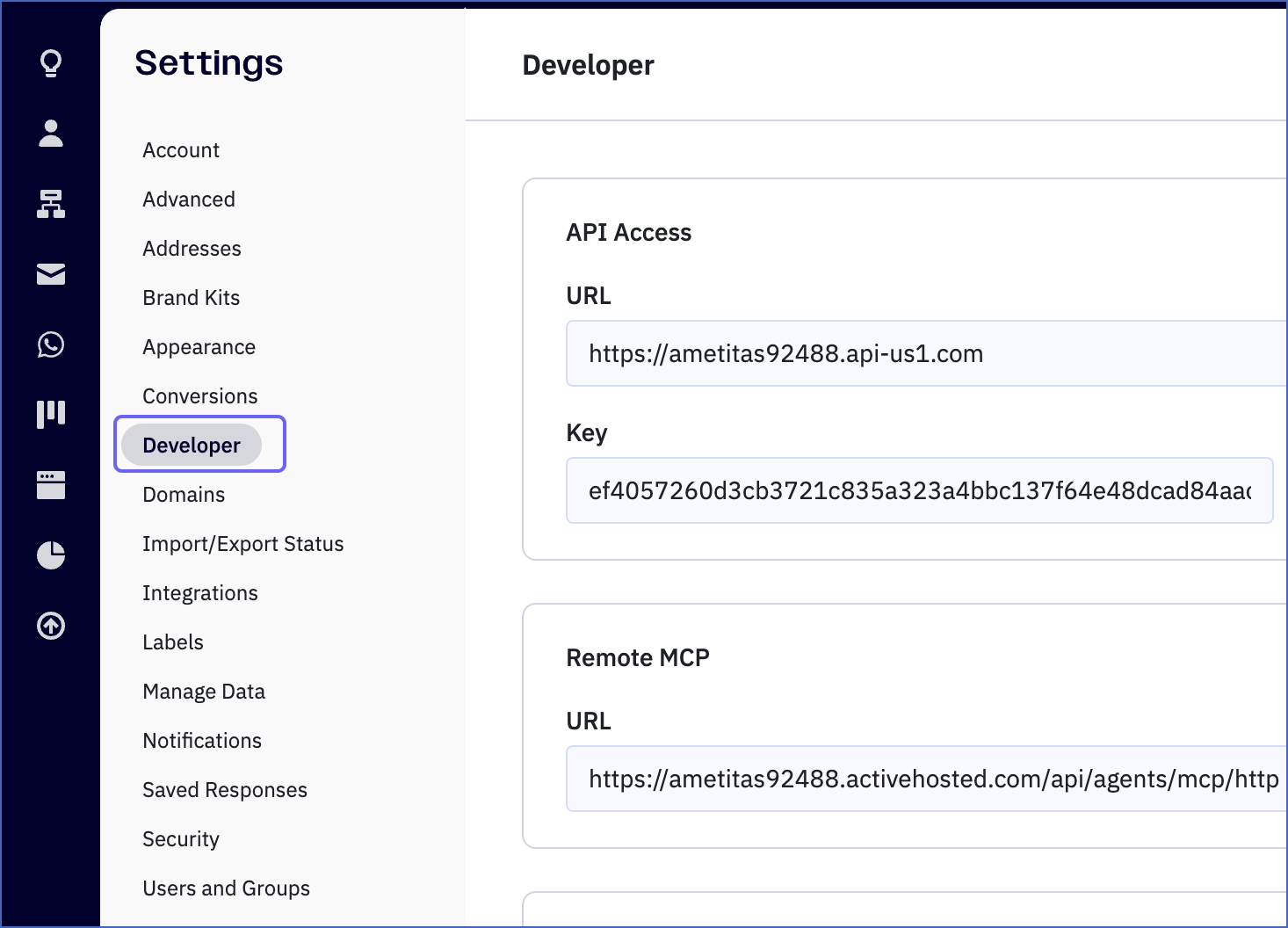Open Security settings
This screenshot has width=1288, height=928.
coord(181,839)
